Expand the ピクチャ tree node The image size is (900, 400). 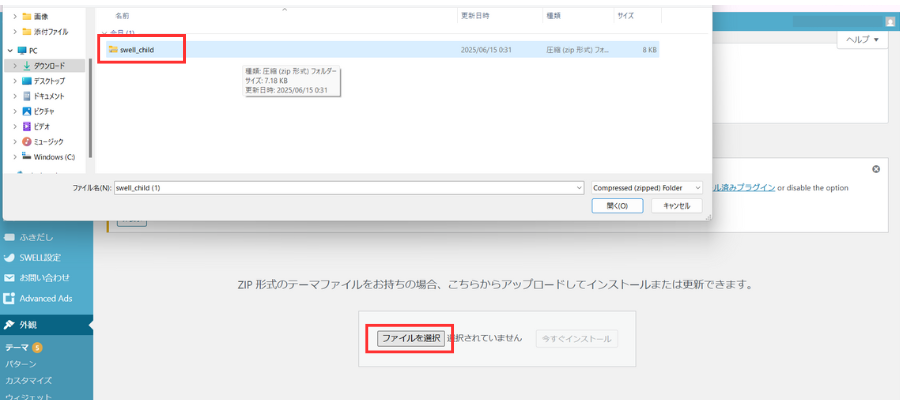click(15, 111)
